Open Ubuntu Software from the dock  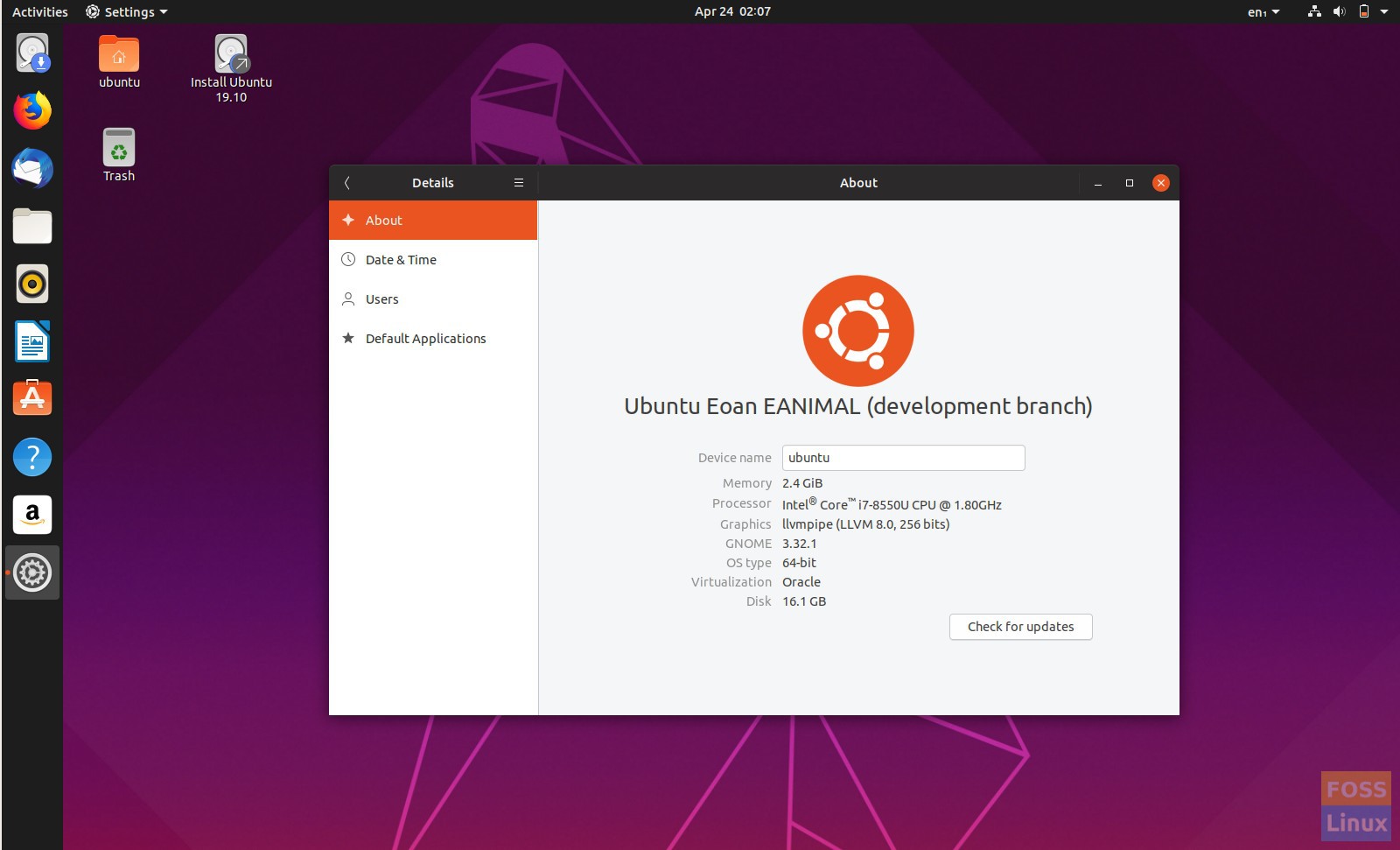tap(32, 398)
